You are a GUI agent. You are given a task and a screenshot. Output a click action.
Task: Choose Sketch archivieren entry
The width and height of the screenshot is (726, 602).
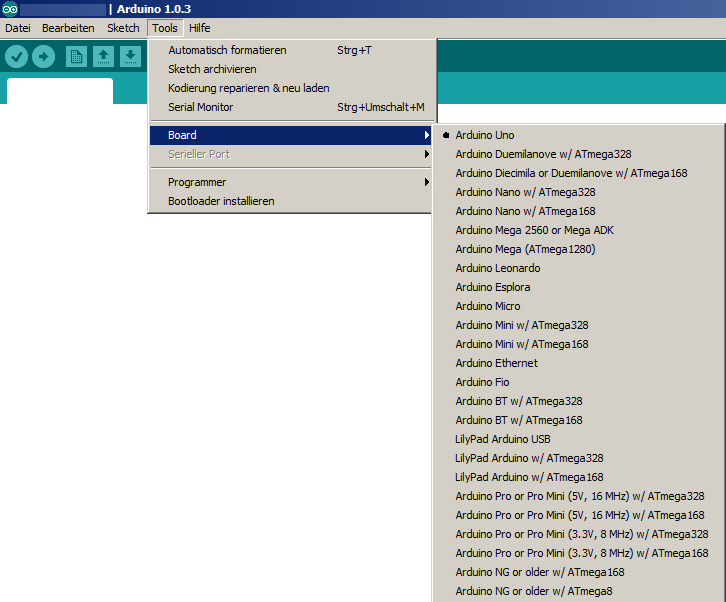tap(212, 69)
